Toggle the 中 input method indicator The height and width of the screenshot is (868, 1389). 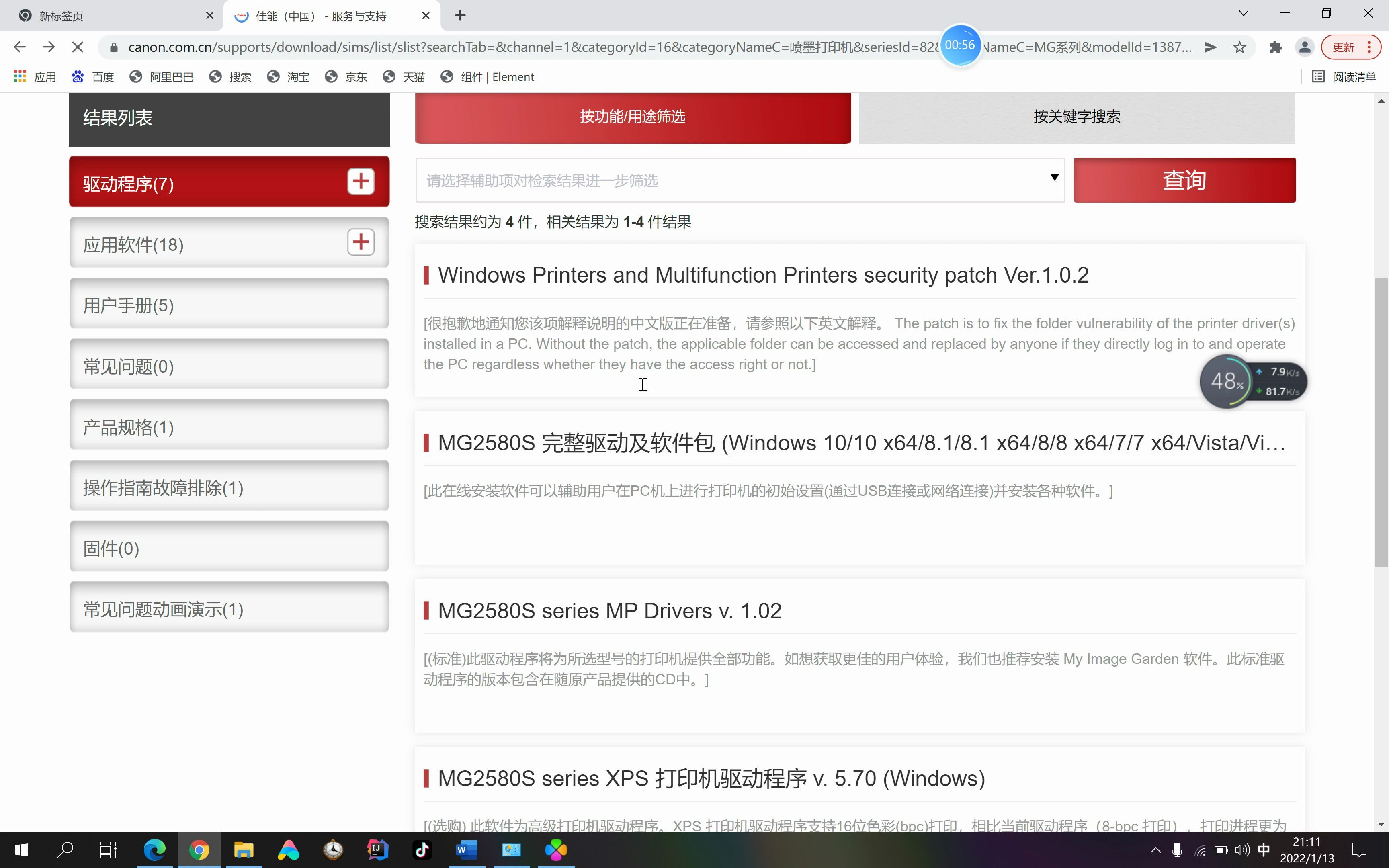click(1263, 850)
